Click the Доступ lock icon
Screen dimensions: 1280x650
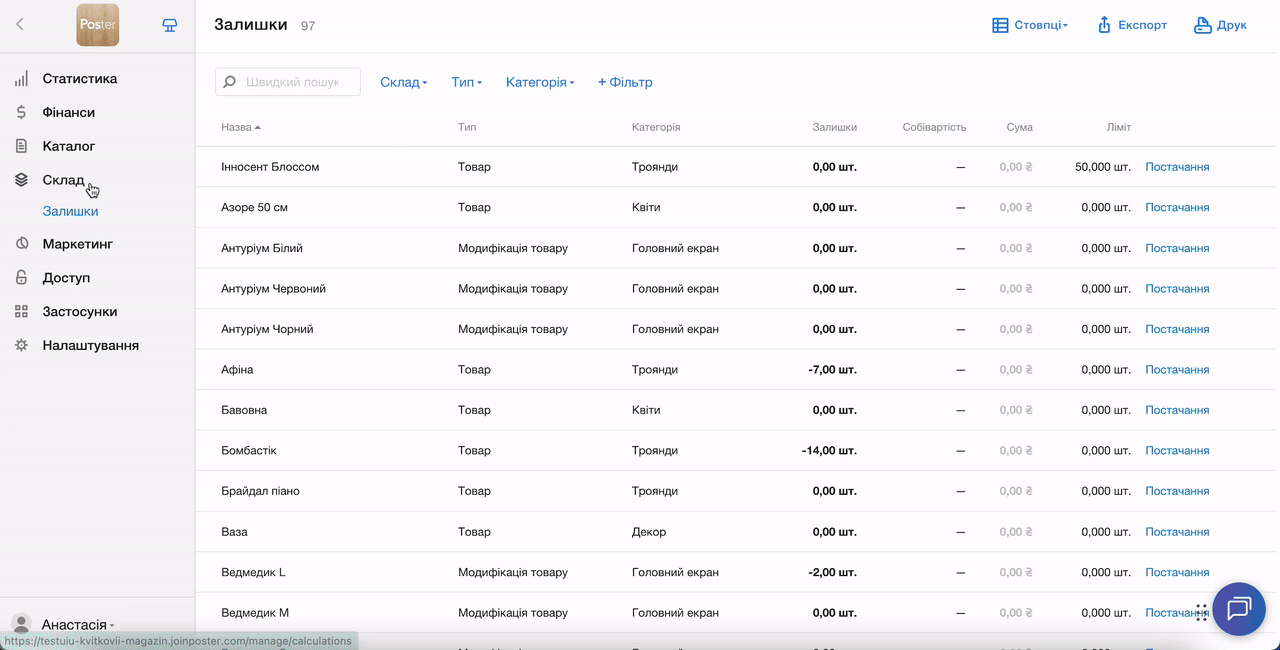(21, 278)
